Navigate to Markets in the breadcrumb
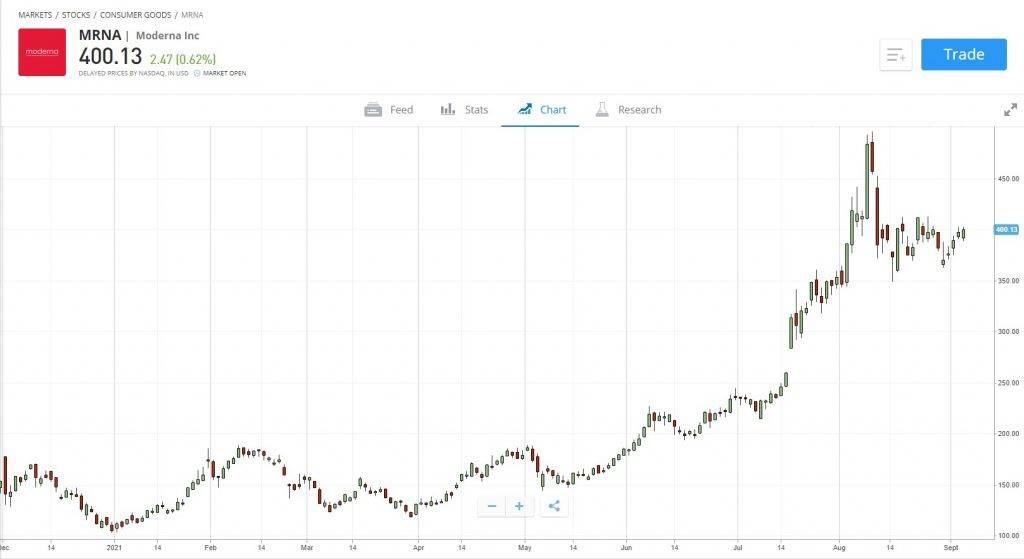The width and height of the screenshot is (1024, 559). click(x=36, y=16)
